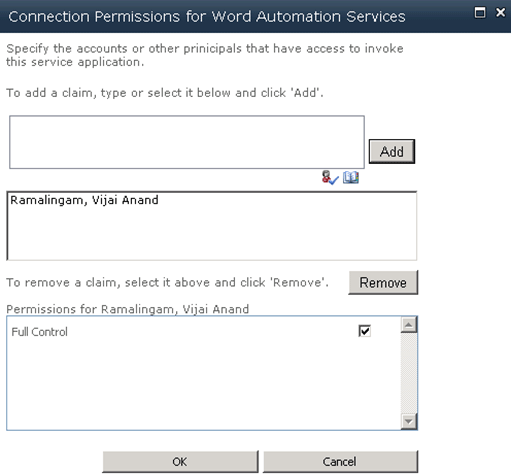Click the Remove button
This screenshot has width=511, height=474.
383,283
